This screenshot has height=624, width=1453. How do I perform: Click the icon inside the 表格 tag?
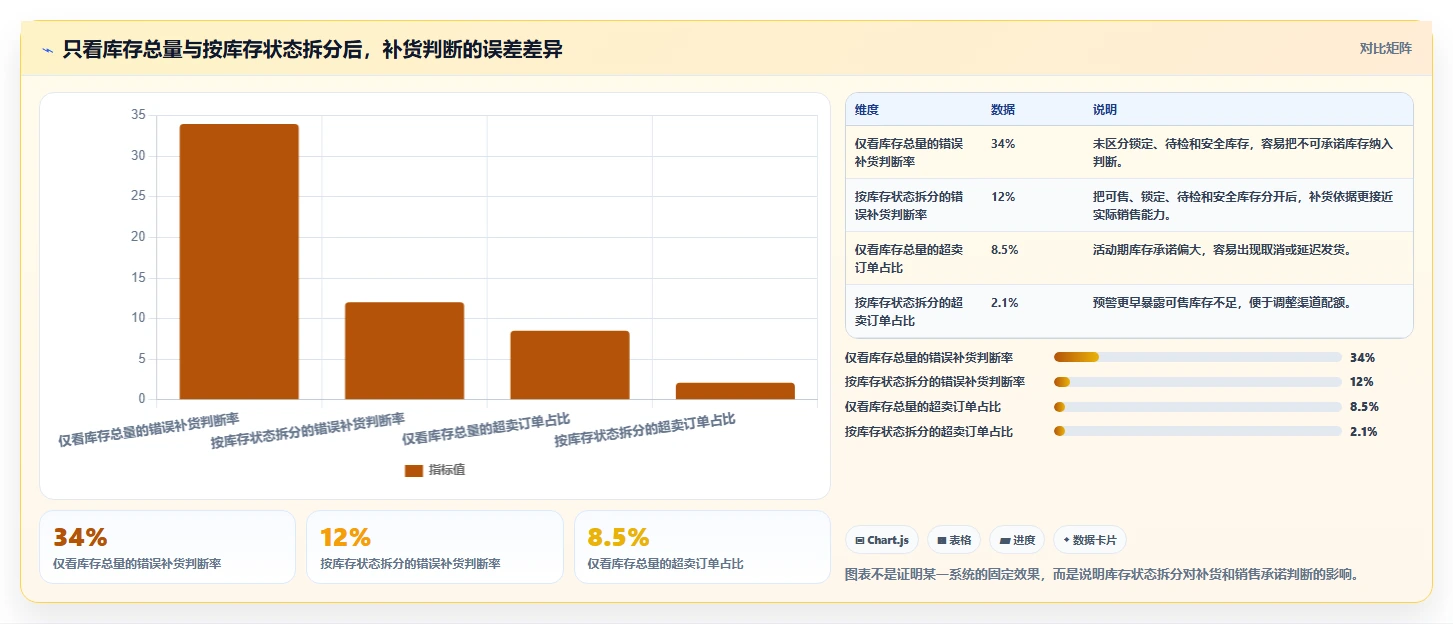tap(942, 540)
